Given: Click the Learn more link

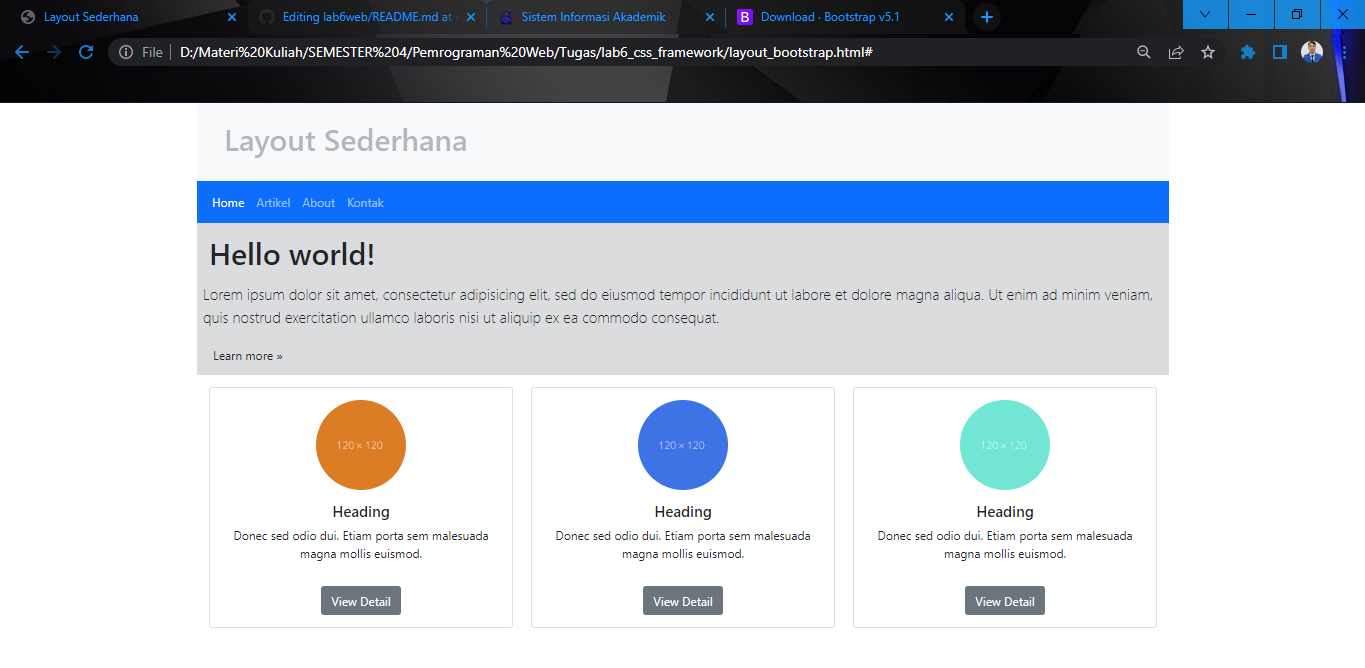Looking at the screenshot, I should (x=247, y=355).
